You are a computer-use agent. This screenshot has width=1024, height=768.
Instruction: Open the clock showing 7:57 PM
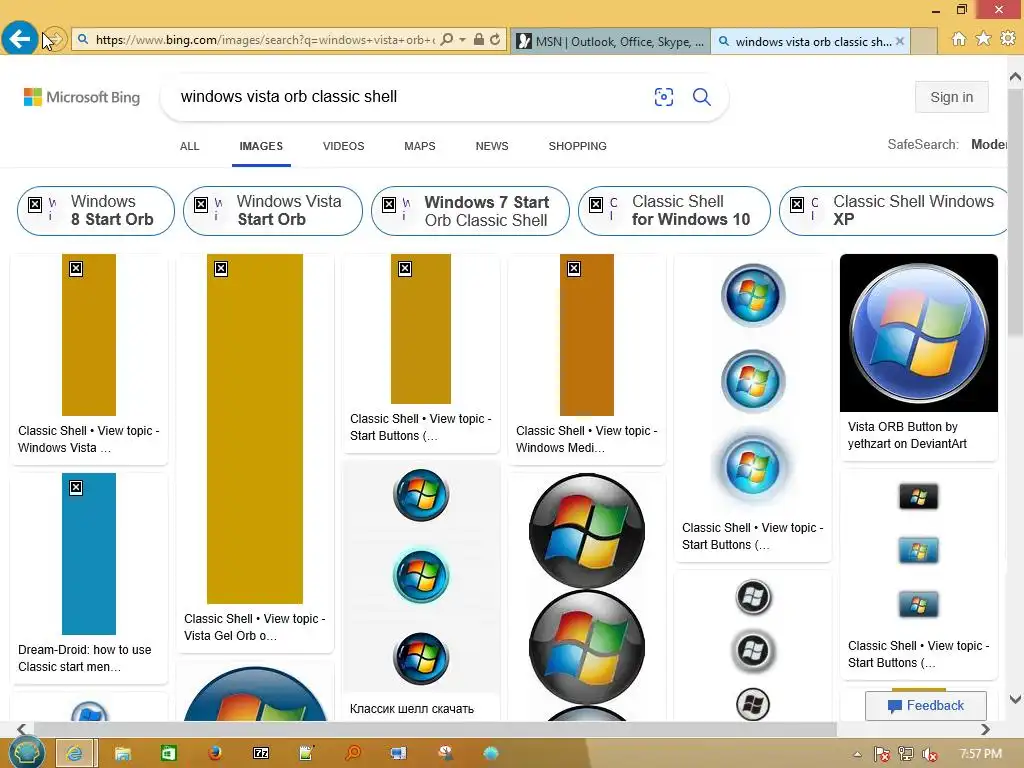(980, 754)
